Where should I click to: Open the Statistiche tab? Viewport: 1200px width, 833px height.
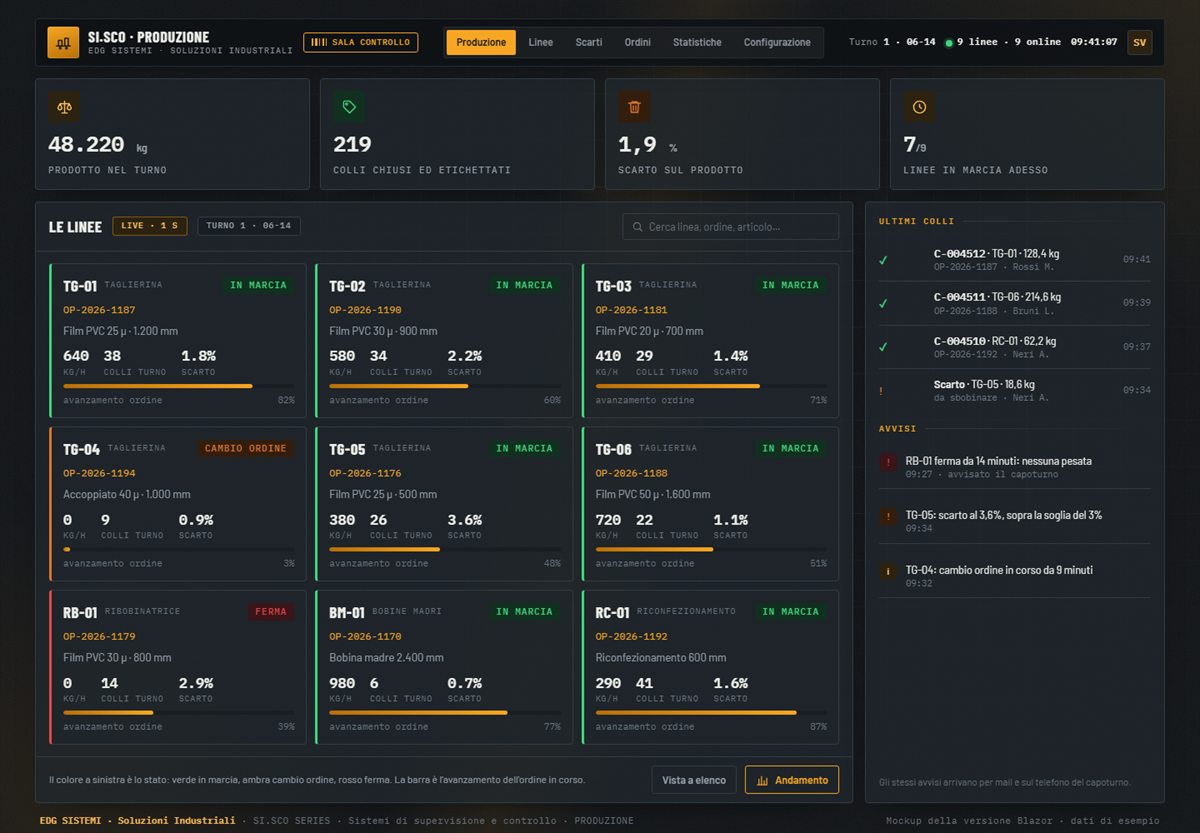tap(697, 42)
